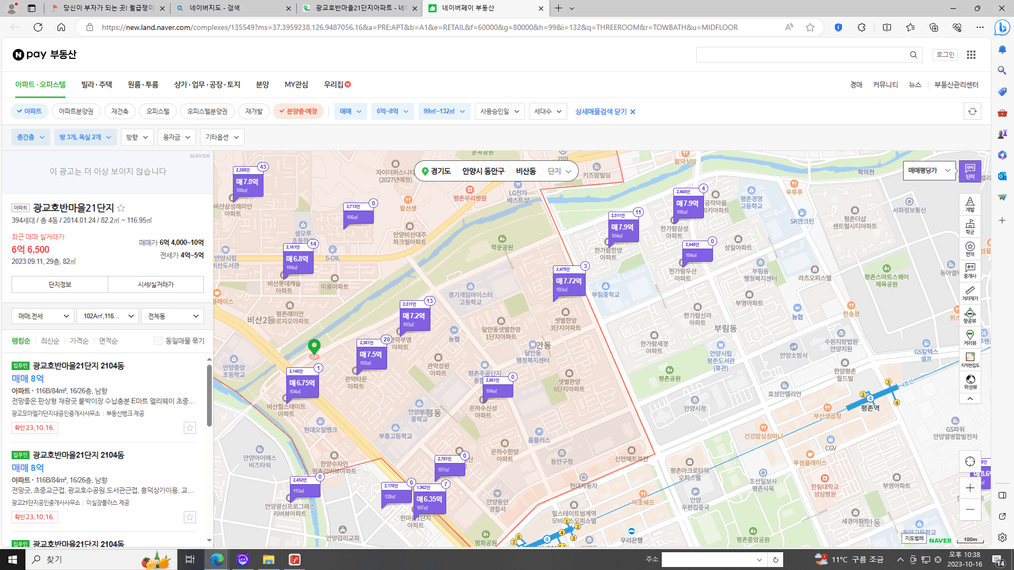
Task: Zoom in the map with the plus button
Action: click(969, 488)
